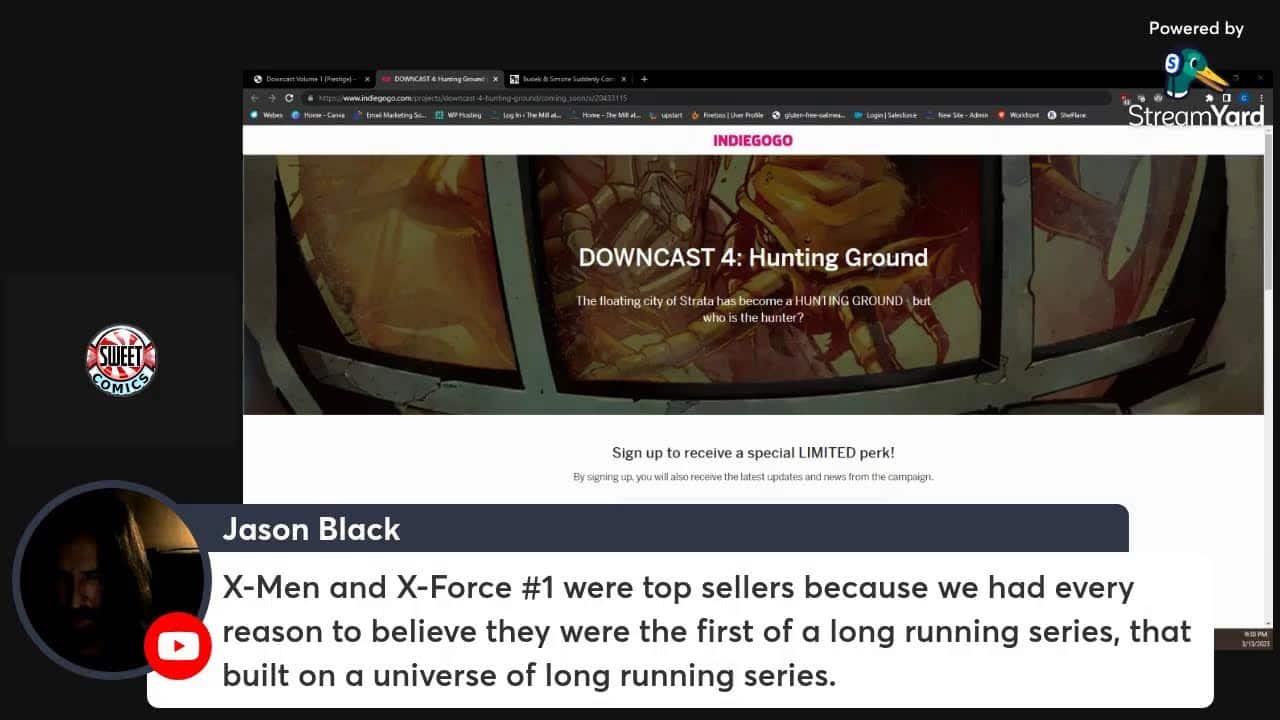Open the Home - Canva bookmark
Screen dimensions: 1280x720
point(318,115)
